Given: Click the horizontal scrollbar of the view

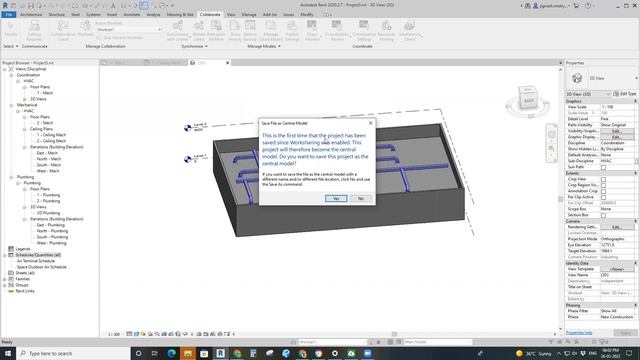Looking at the screenshot, I should (394, 334).
